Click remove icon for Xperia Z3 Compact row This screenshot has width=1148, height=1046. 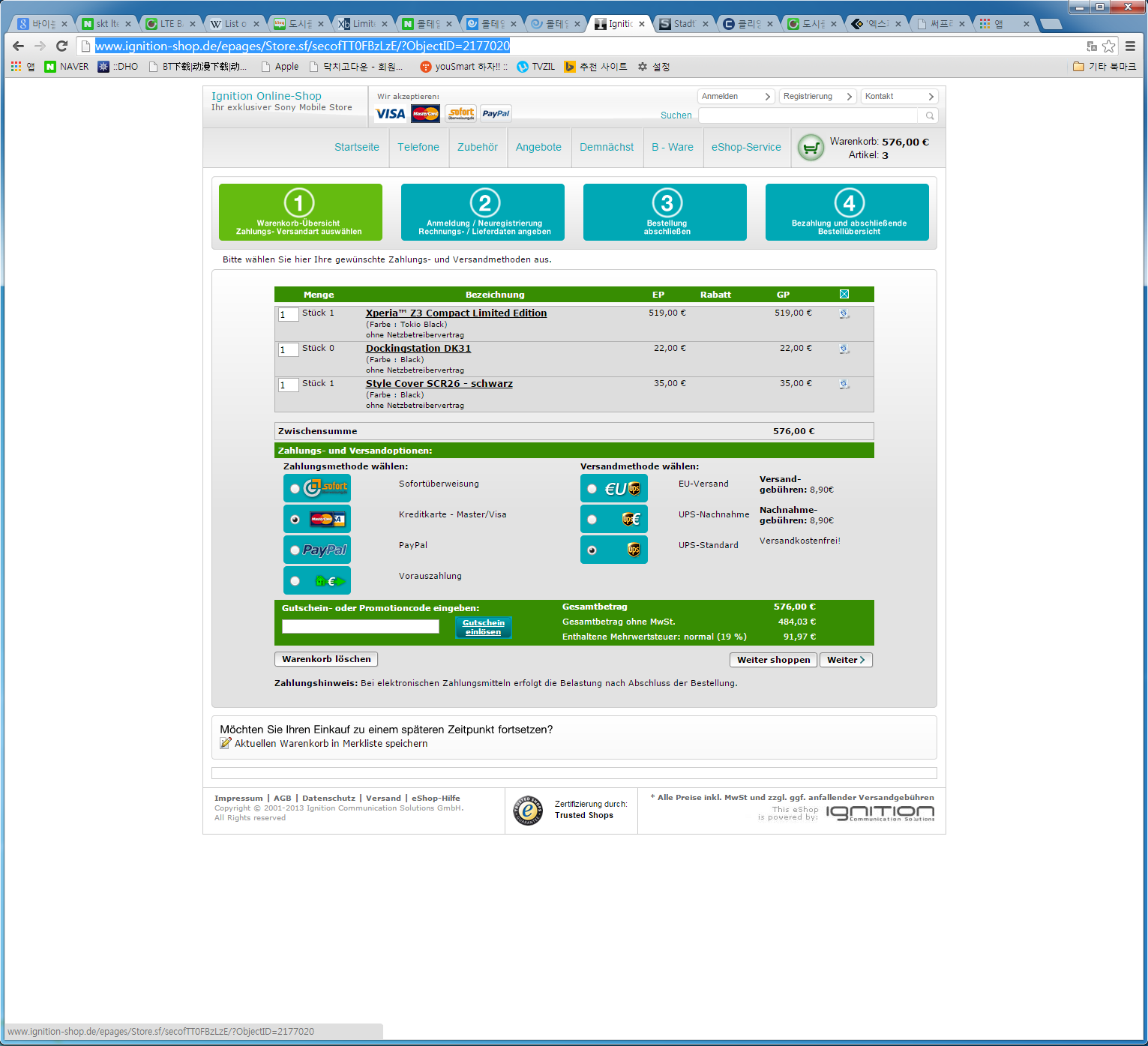tap(844, 313)
